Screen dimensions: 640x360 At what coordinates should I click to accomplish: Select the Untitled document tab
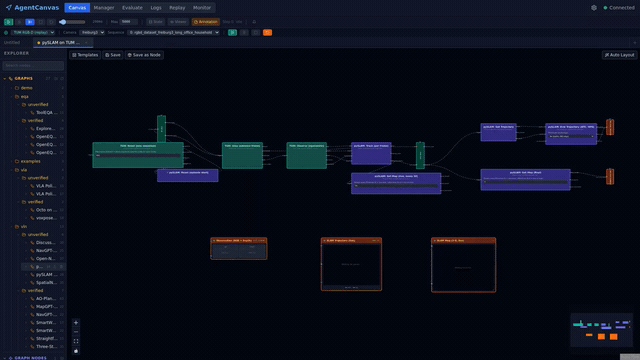tap(12, 42)
